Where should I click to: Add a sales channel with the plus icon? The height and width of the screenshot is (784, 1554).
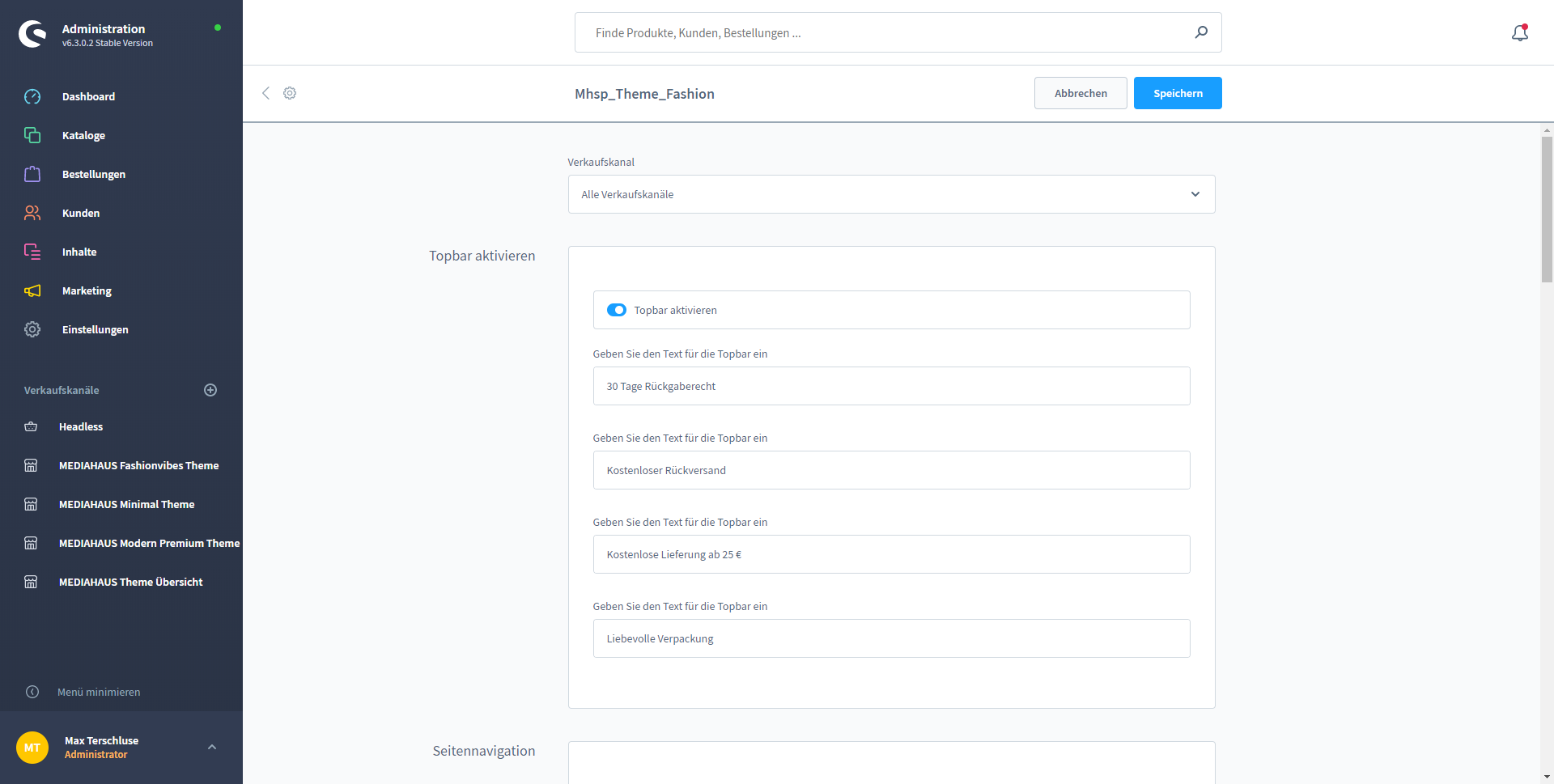pos(210,390)
